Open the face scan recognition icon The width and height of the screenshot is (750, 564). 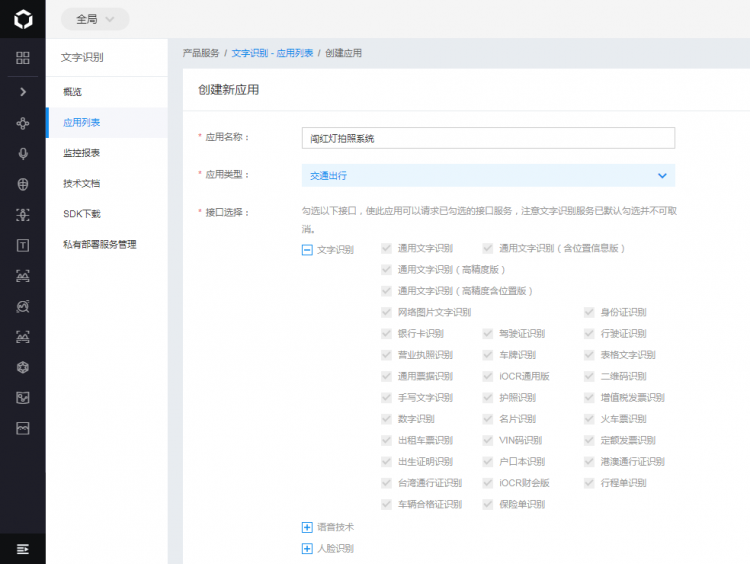click(22, 215)
